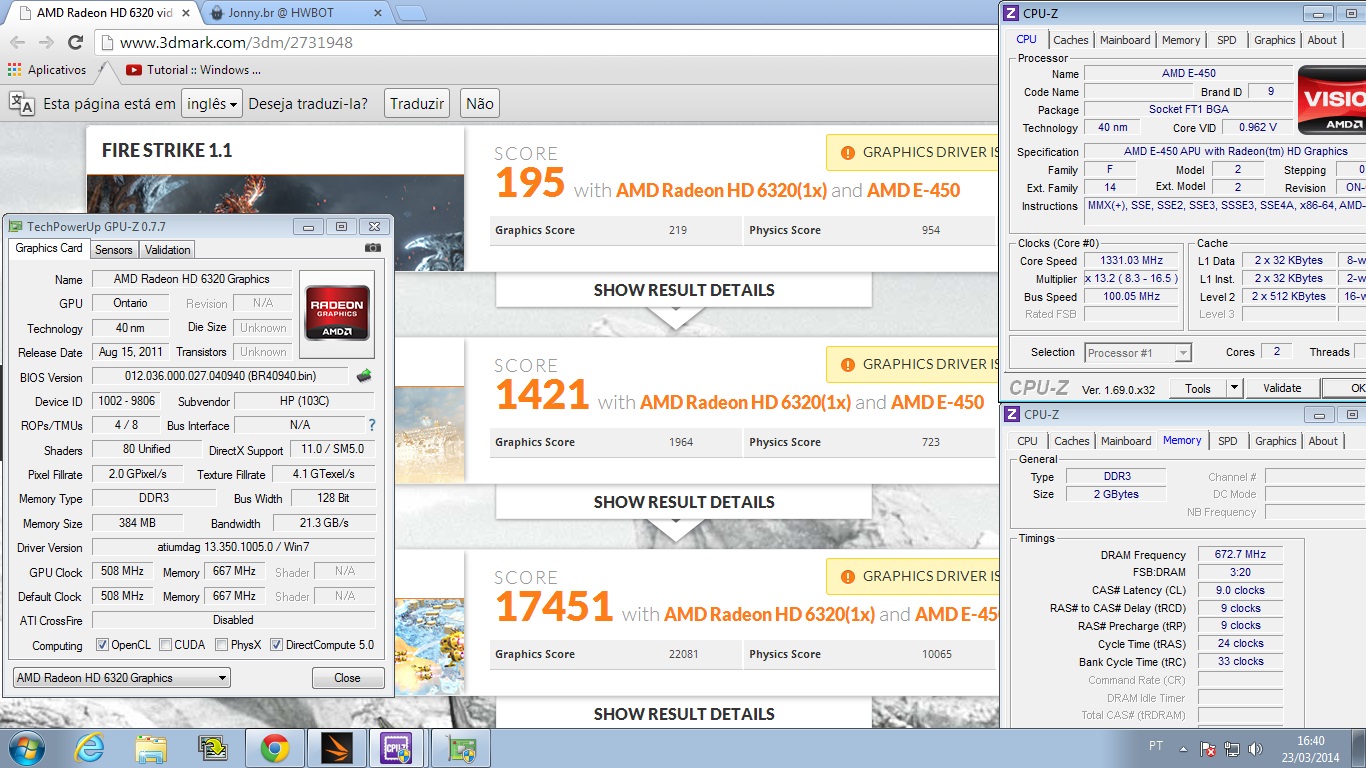The width and height of the screenshot is (1366, 768).
Task: Click the volume tray icon
Action: (1257, 748)
